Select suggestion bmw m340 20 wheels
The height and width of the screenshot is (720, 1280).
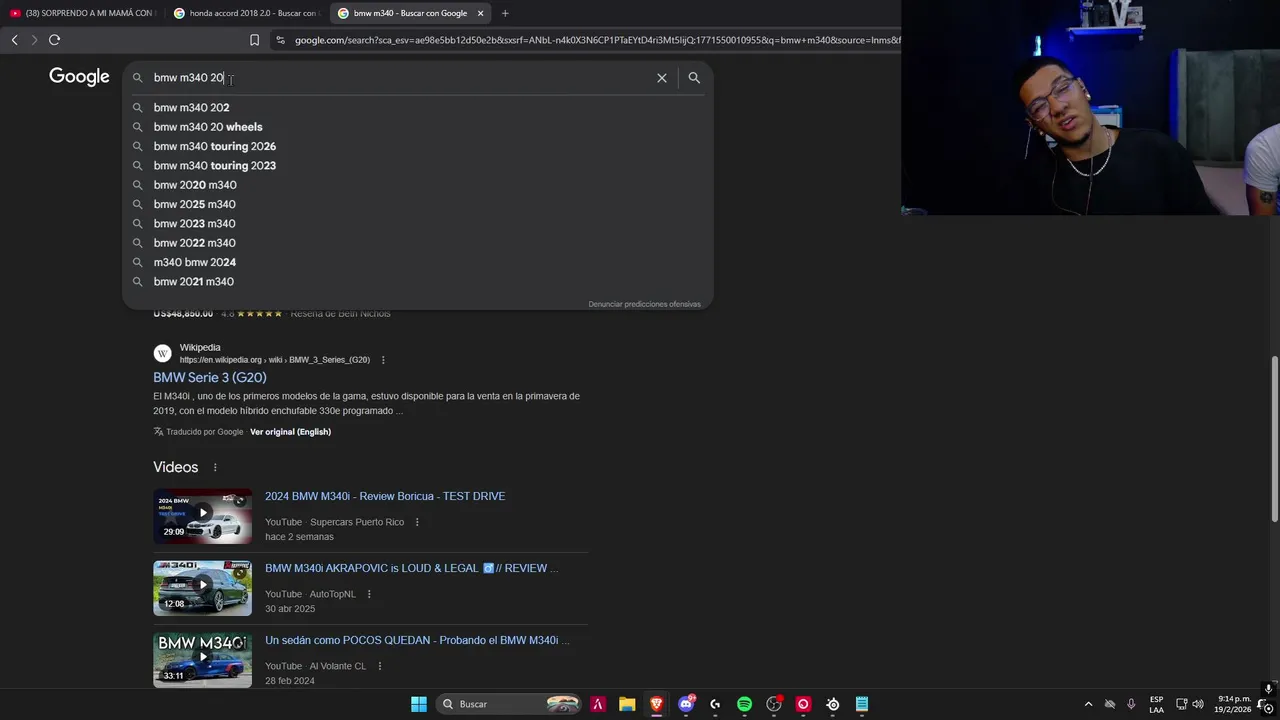click(418, 127)
